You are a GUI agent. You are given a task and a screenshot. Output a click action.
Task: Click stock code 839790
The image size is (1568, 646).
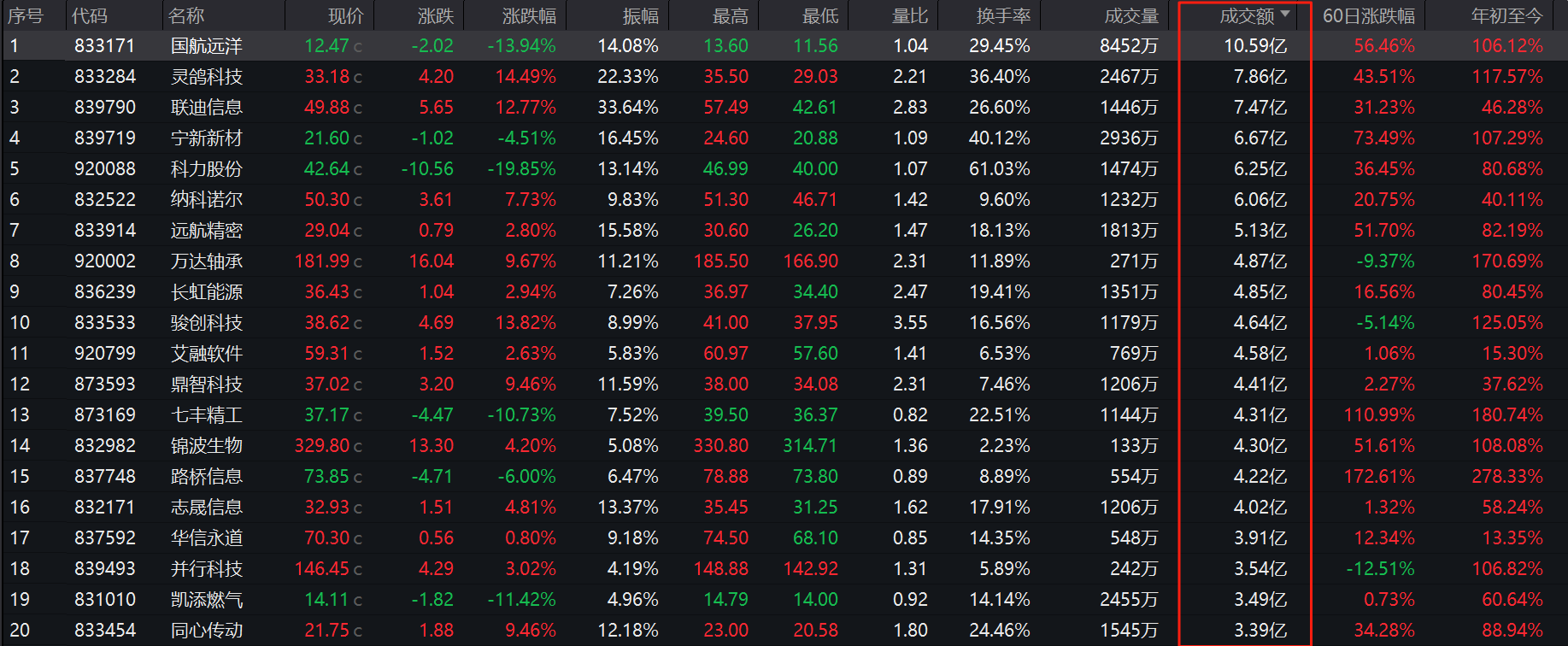(105, 108)
